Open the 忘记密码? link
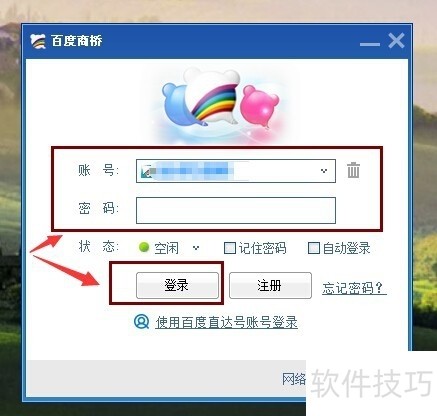Screen dimensions: 437x416 click(354, 288)
